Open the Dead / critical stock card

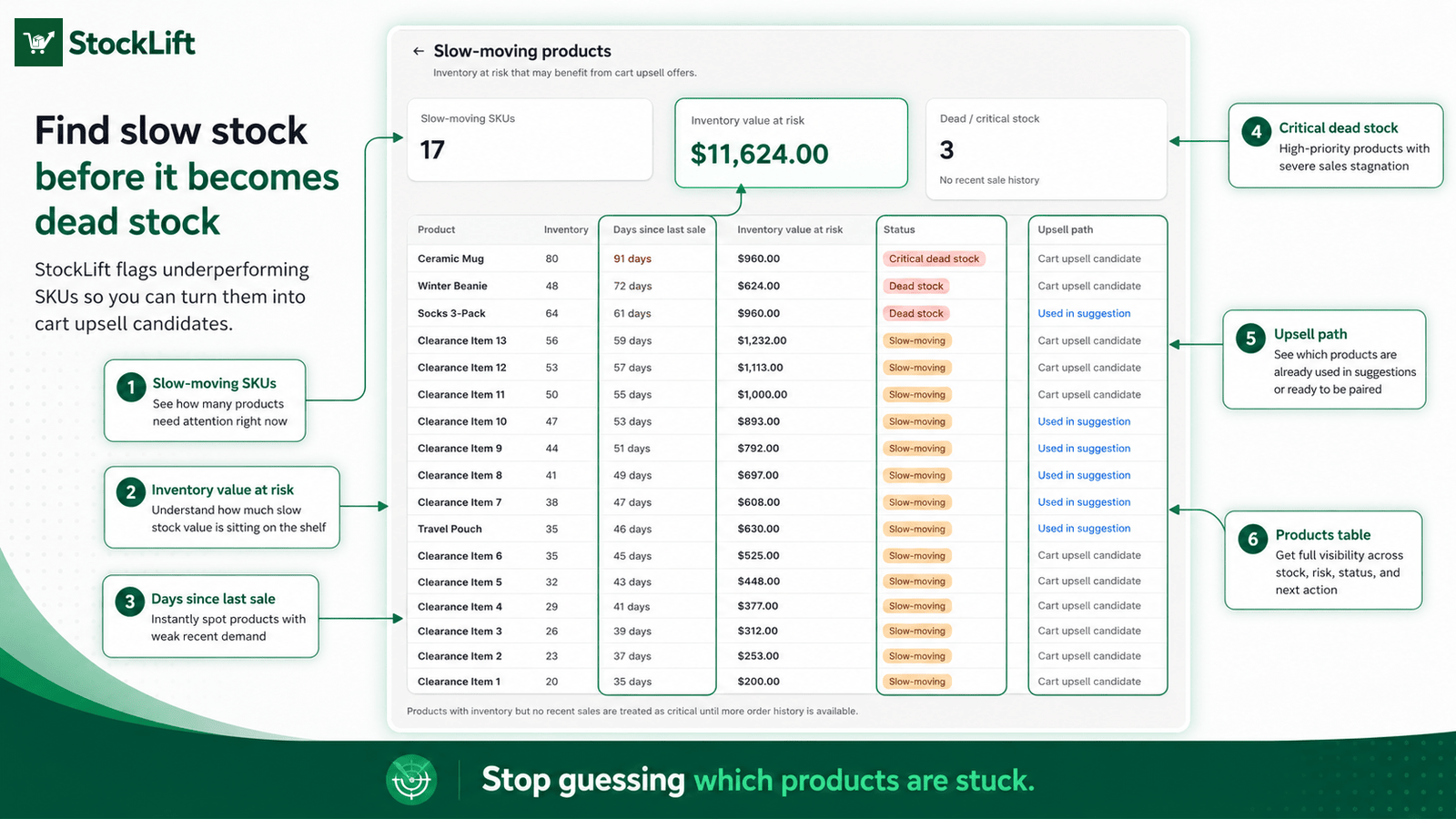[x=1046, y=148]
